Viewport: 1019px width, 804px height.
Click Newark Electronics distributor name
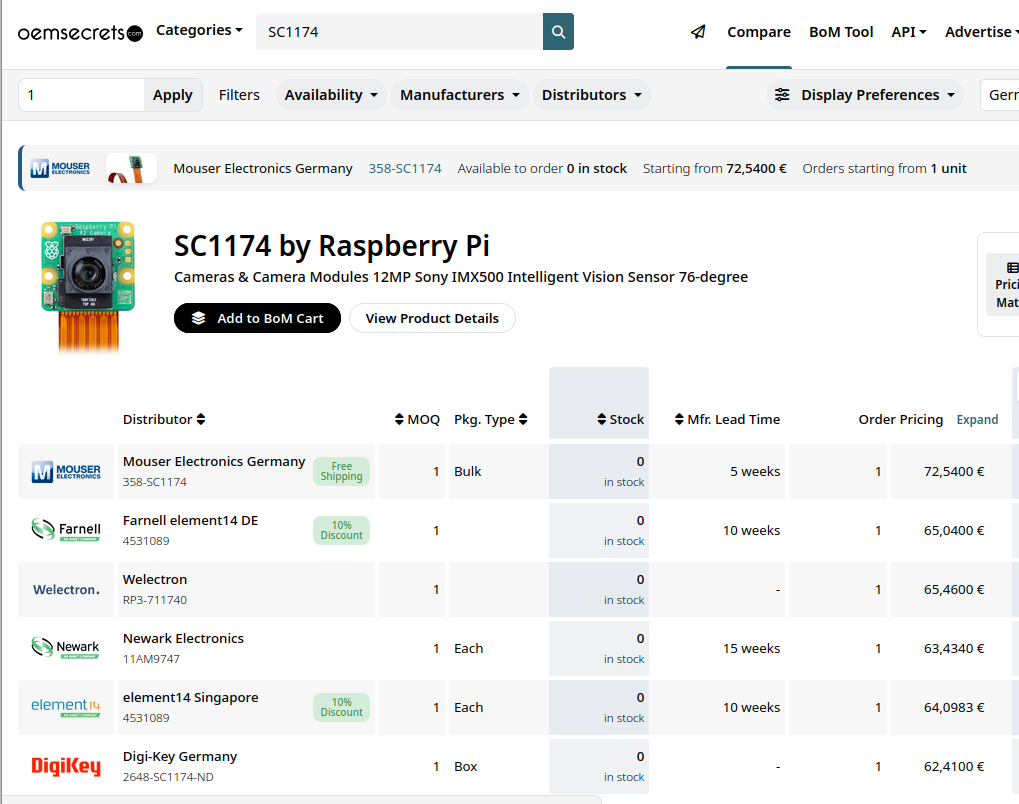183,638
